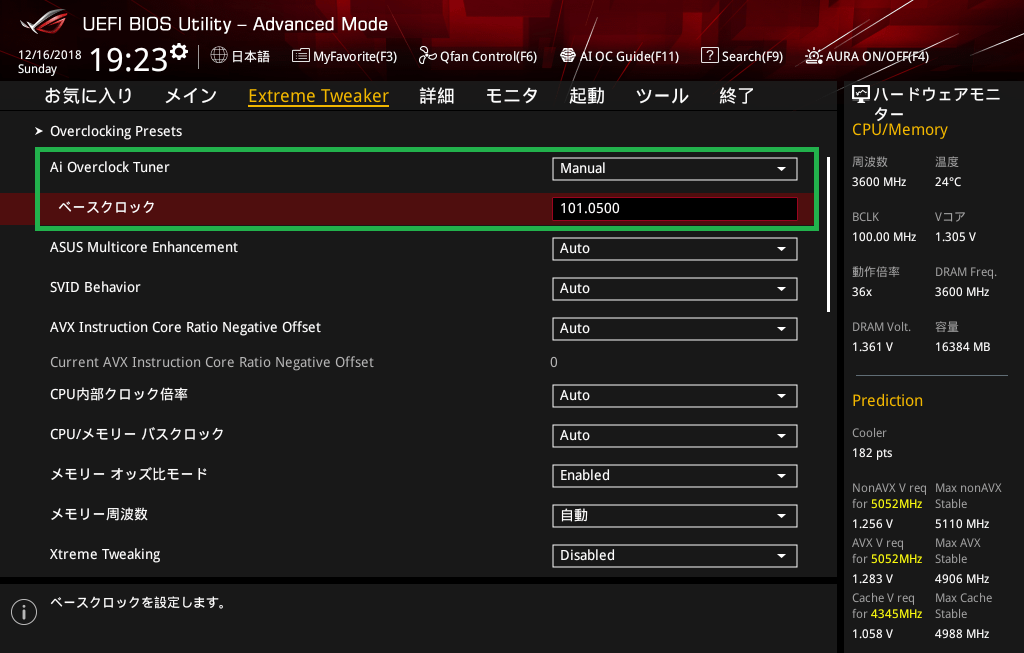Open ASUS Multicore Enhancement dropdown
The height and width of the screenshot is (653, 1024).
point(675,249)
